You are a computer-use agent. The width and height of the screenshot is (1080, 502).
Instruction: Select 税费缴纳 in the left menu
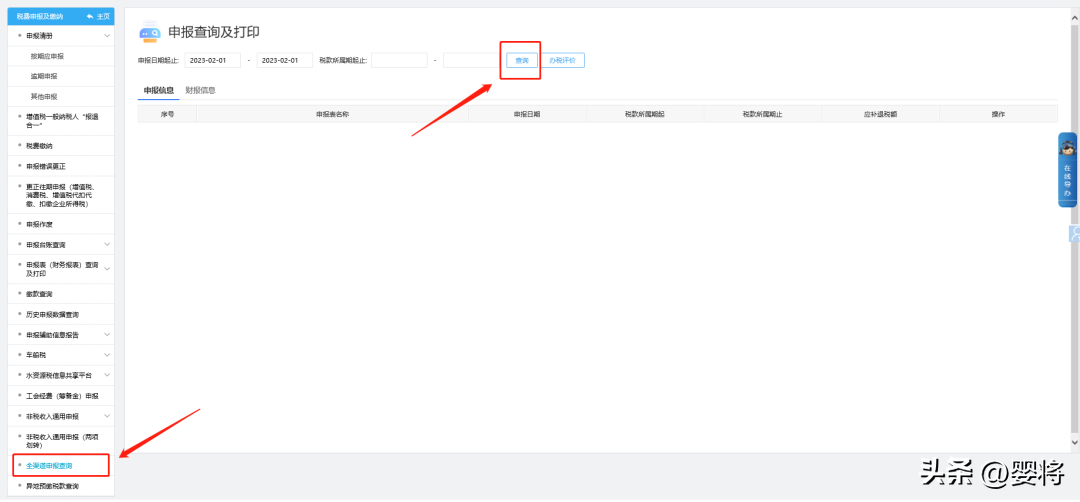[61, 146]
